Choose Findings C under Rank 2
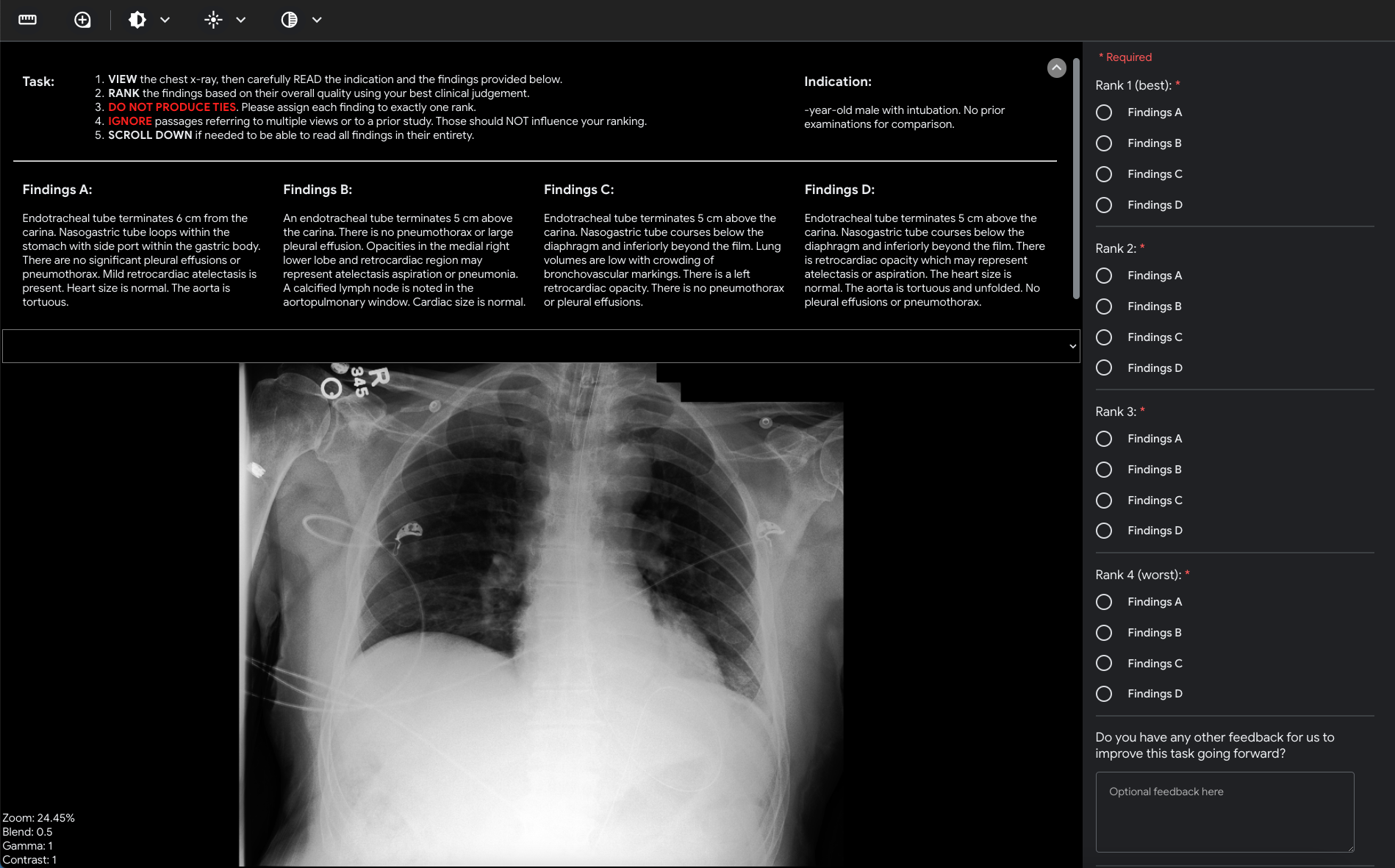1395x868 pixels. 1103,337
